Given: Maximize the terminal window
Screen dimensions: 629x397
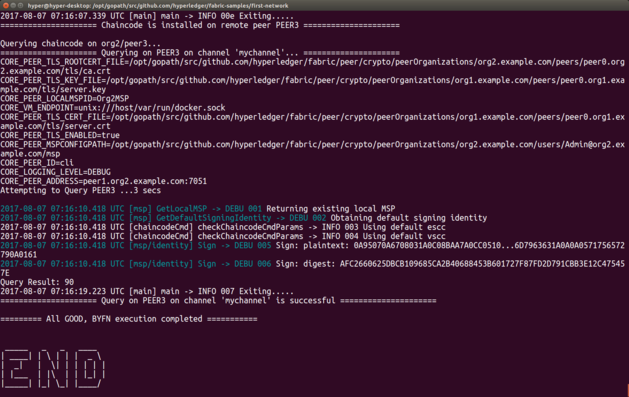Looking at the screenshot, I should pyautogui.click(x=20, y=5).
